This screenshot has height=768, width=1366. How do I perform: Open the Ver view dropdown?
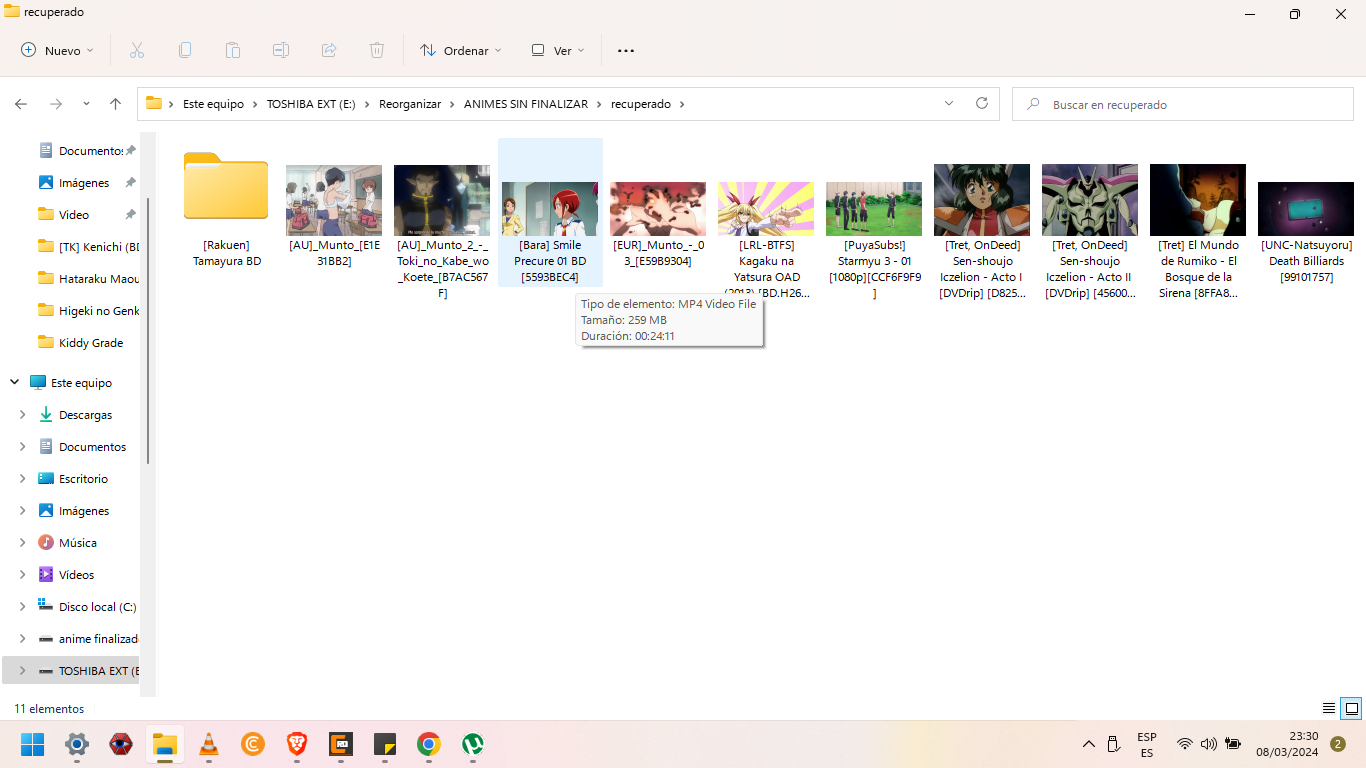point(558,50)
